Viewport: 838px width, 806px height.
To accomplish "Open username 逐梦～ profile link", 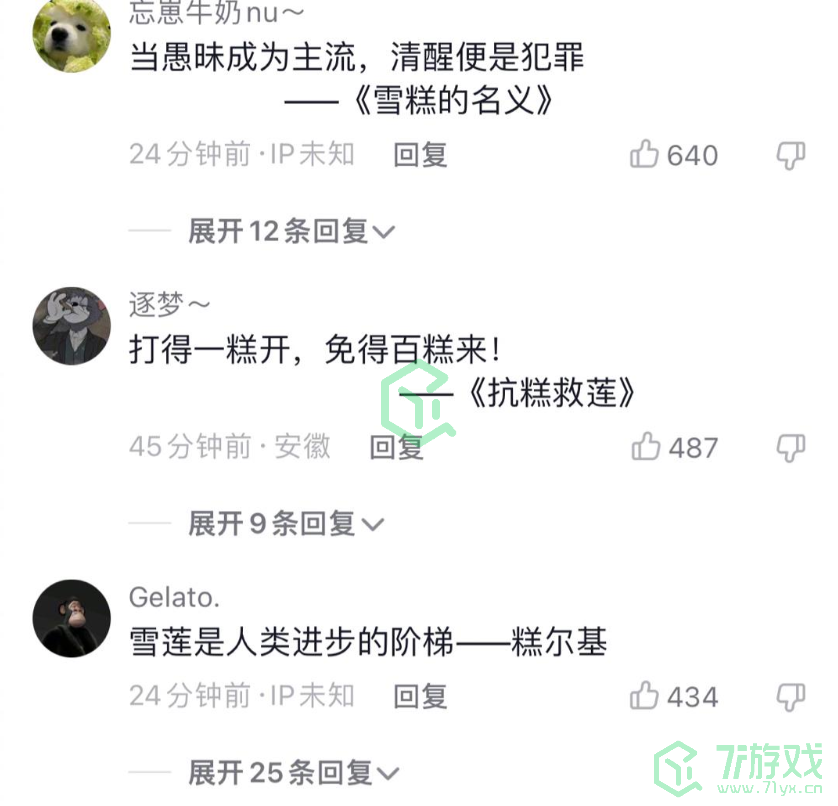I will [x=169, y=305].
